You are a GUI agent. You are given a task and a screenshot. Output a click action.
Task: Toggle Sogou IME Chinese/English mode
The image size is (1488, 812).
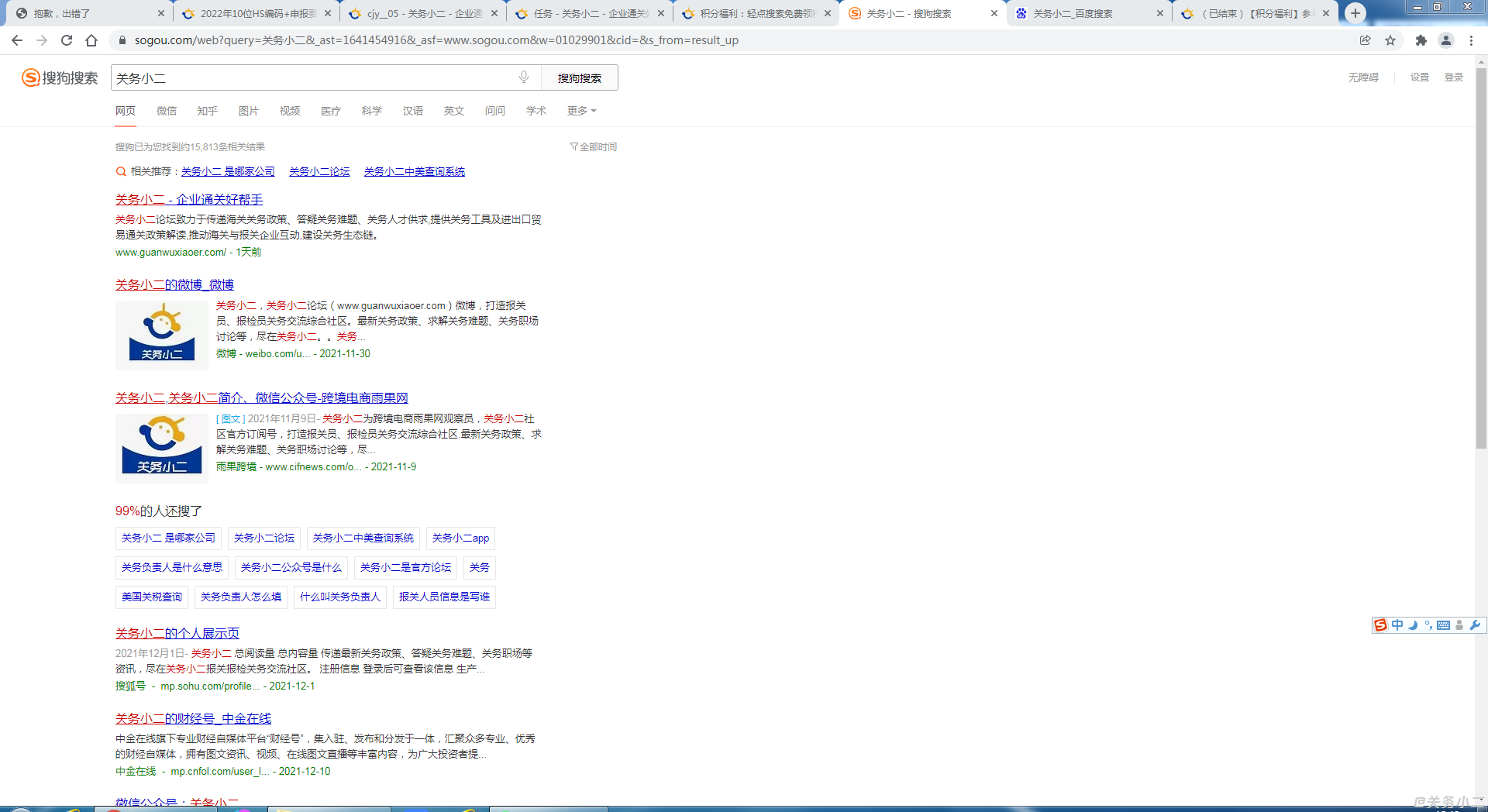coord(1397,625)
